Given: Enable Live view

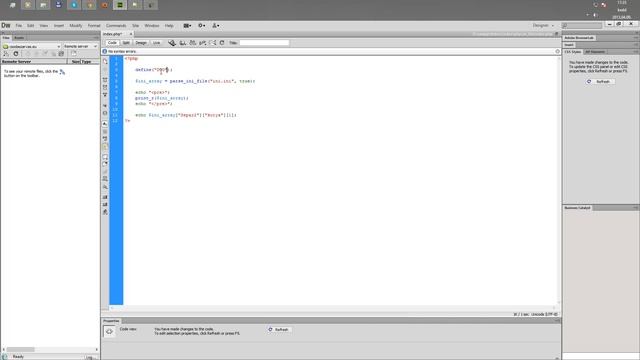Looking at the screenshot, I should click(x=156, y=43).
